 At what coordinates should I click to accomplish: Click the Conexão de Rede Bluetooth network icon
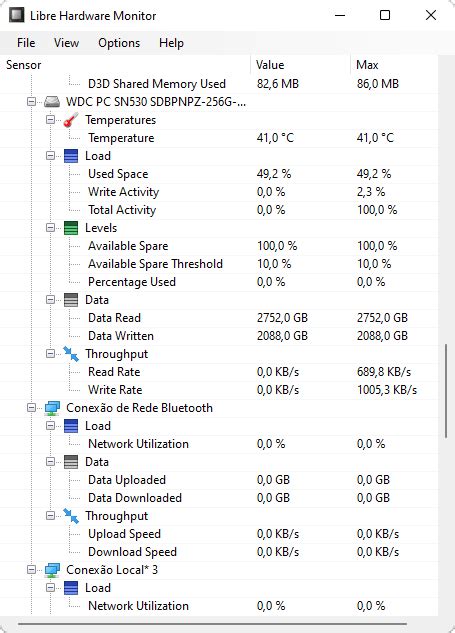tap(52, 408)
